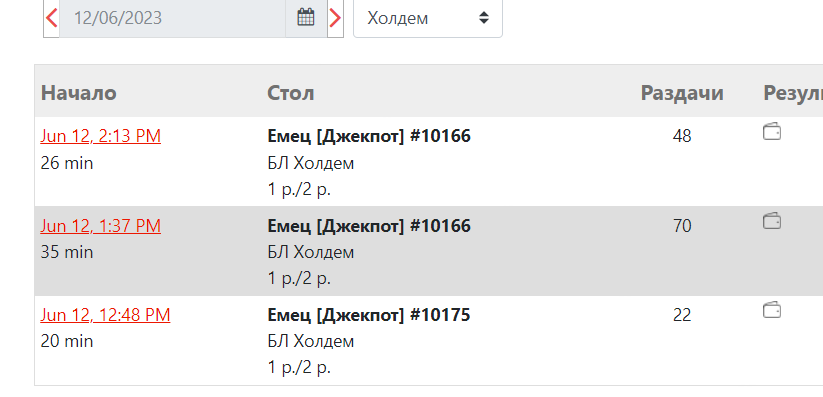823x397 pixels.
Task: Open the Холдем game type dropdown
Action: pyautogui.click(x=428, y=18)
